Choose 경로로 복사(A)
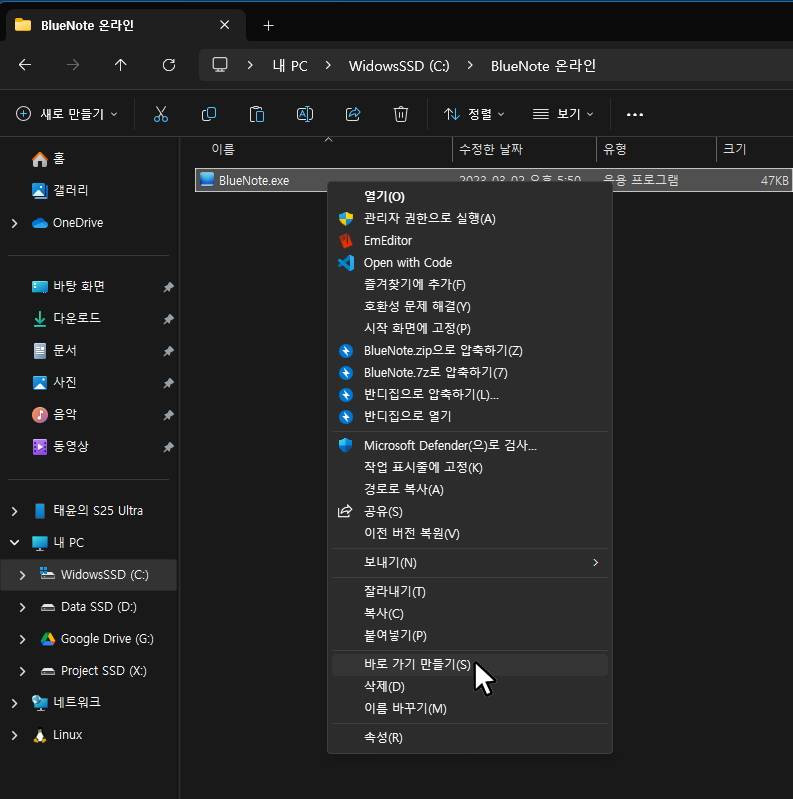The height and width of the screenshot is (799, 793). click(x=469, y=489)
